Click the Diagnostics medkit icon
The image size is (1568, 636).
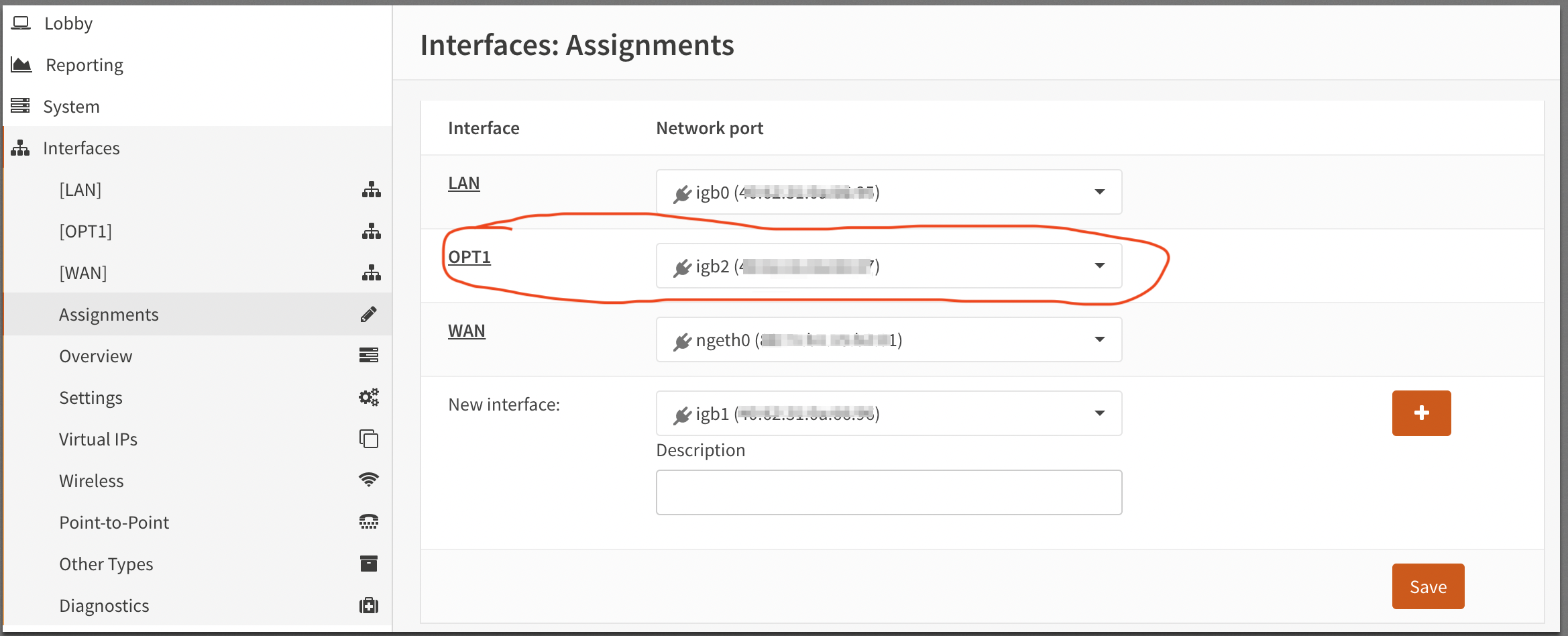(368, 606)
